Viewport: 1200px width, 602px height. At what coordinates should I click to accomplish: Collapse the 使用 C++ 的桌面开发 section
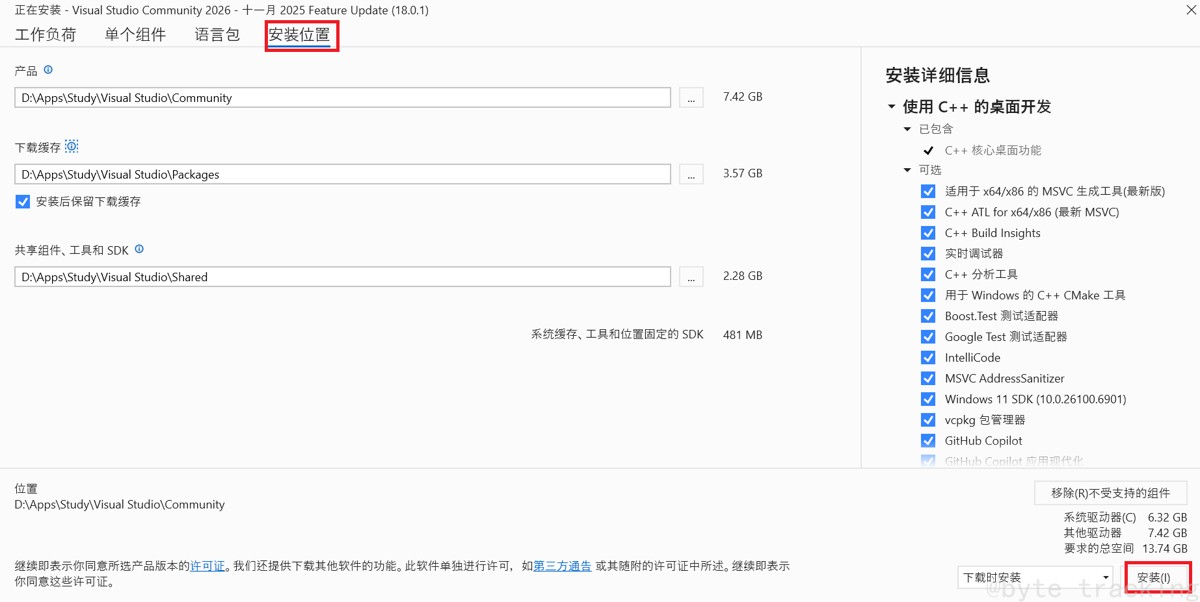click(890, 106)
